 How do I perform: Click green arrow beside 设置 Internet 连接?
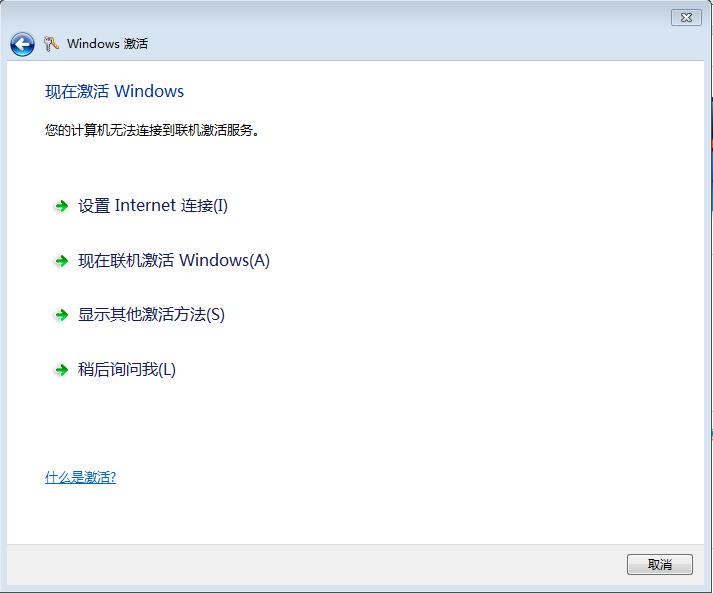61,206
